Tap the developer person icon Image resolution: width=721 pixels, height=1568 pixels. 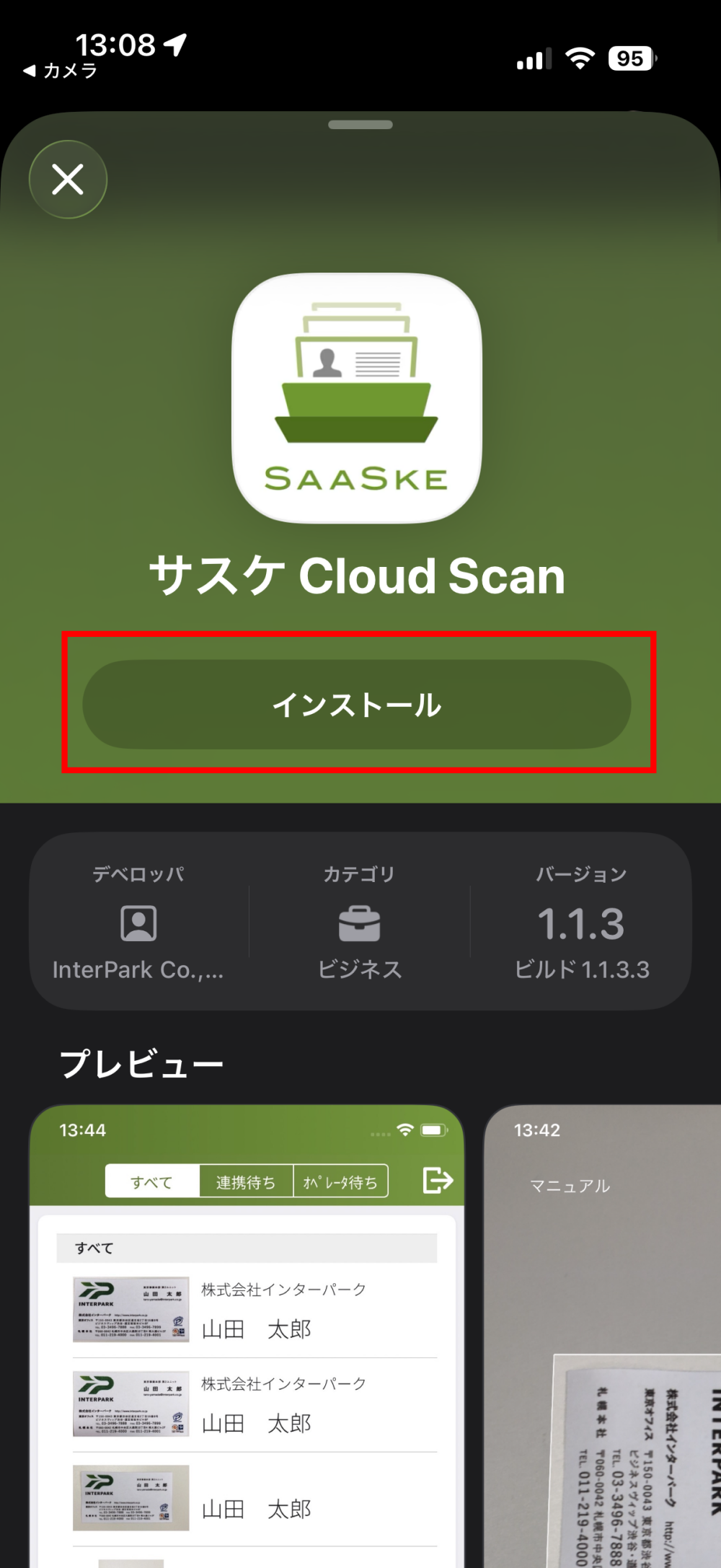click(x=138, y=923)
